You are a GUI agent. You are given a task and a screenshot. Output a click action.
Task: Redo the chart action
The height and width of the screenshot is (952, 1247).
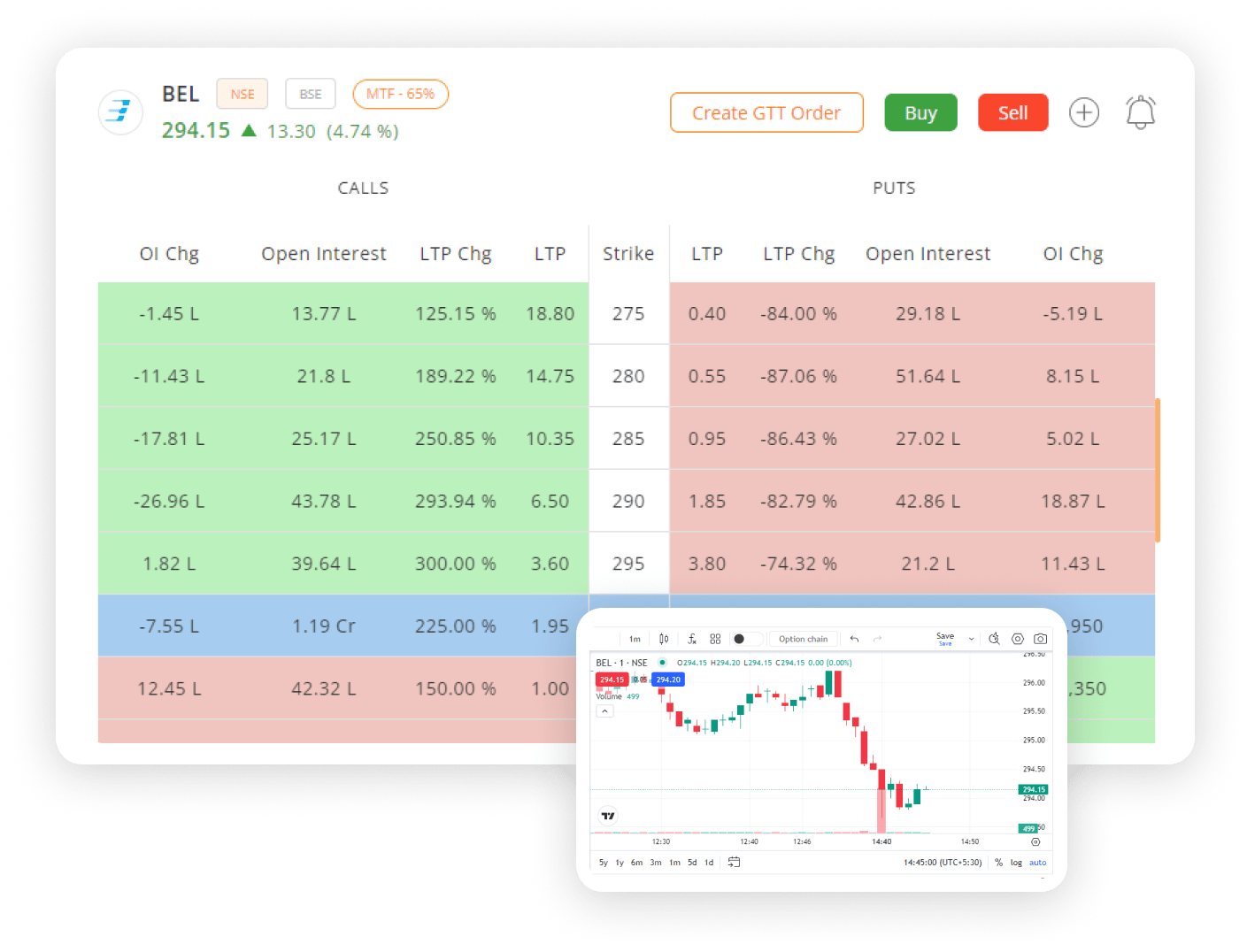point(877,639)
